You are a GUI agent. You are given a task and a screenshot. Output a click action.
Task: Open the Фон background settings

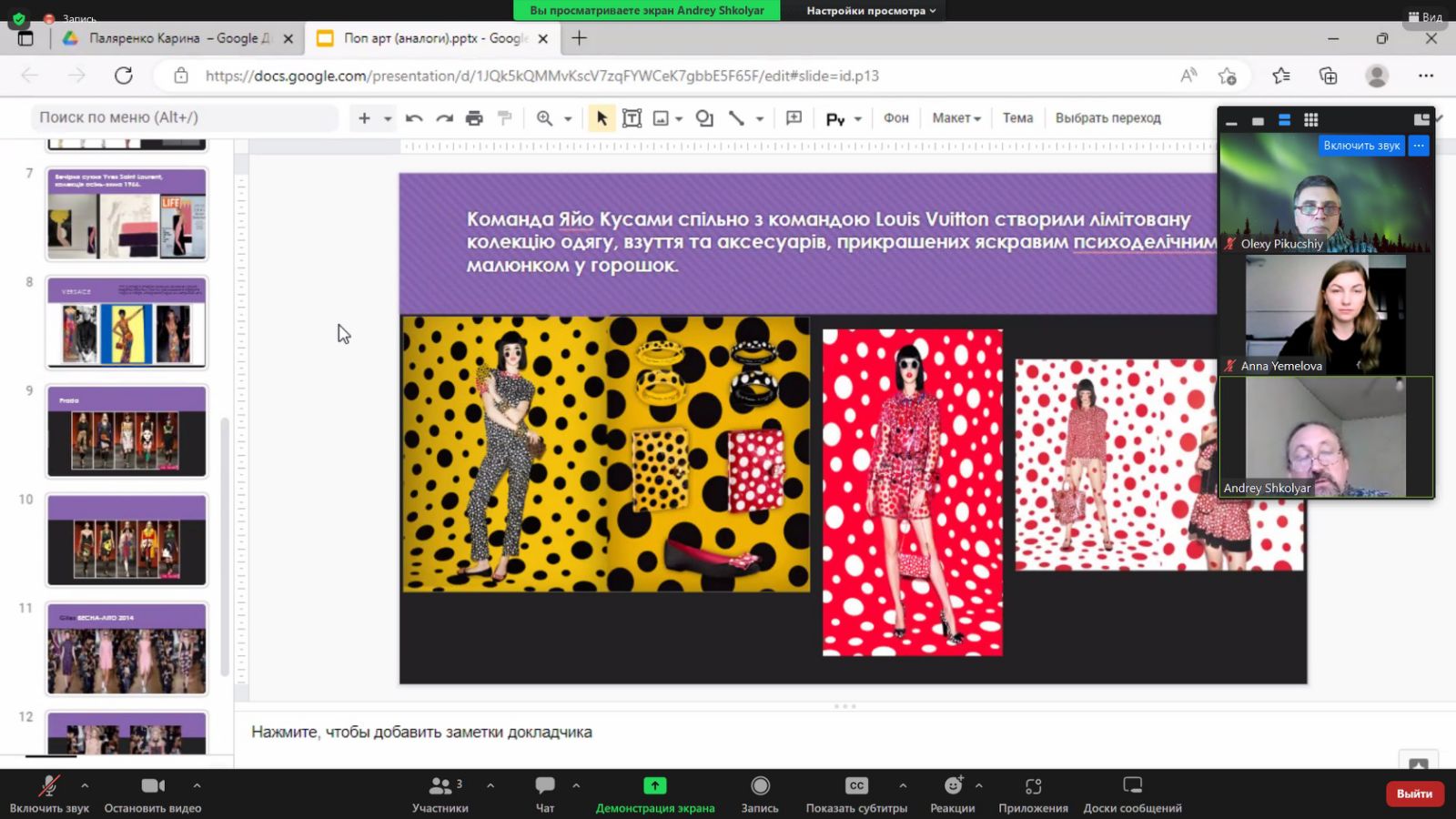click(896, 118)
